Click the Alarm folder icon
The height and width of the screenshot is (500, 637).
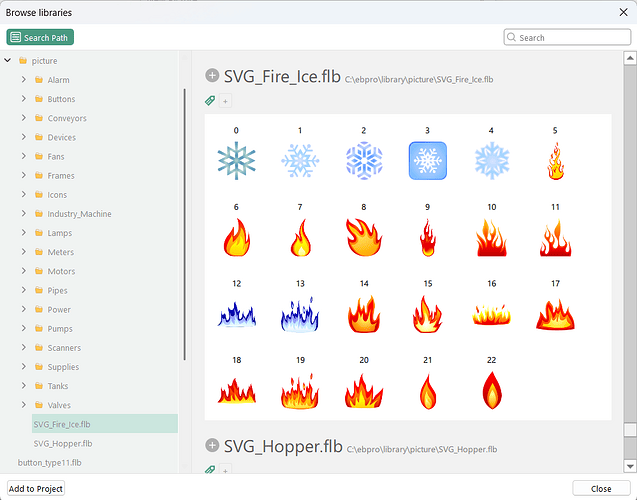pos(38,80)
